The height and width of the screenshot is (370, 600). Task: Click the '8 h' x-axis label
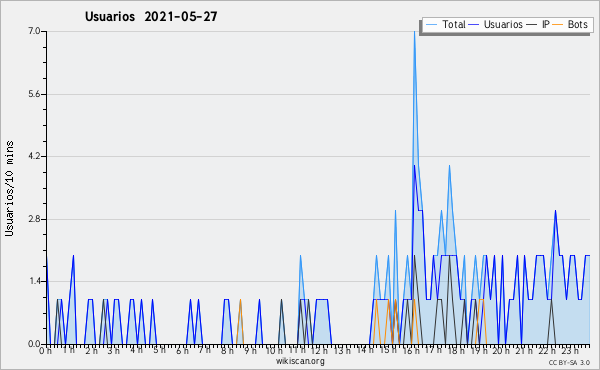(227, 350)
